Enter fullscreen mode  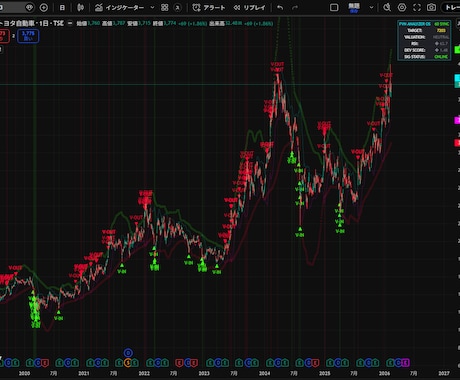[x=417, y=7]
